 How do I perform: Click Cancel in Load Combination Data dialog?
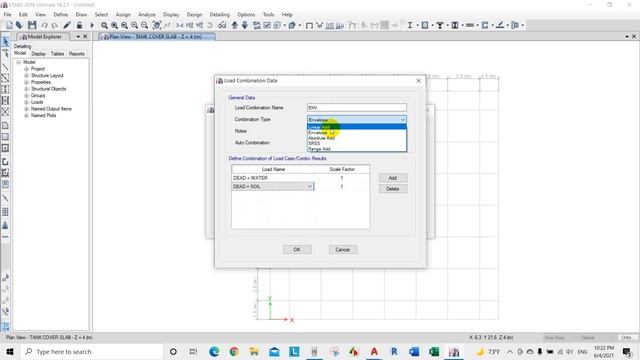[342, 249]
